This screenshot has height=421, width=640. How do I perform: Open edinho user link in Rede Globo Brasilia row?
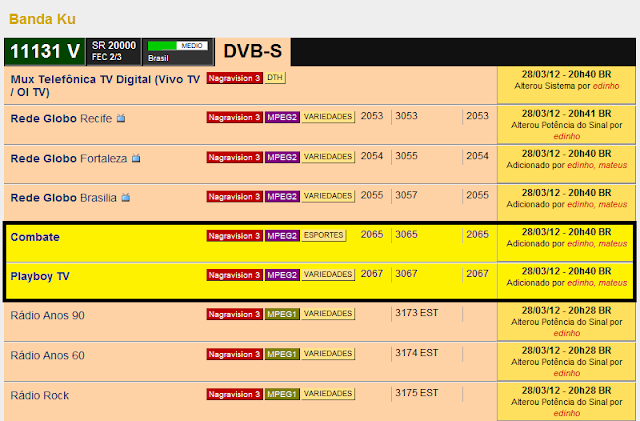point(580,204)
